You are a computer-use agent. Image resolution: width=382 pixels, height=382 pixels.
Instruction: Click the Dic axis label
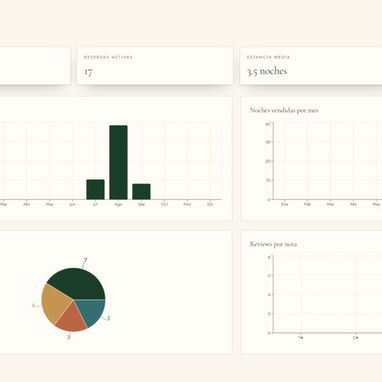click(x=210, y=204)
